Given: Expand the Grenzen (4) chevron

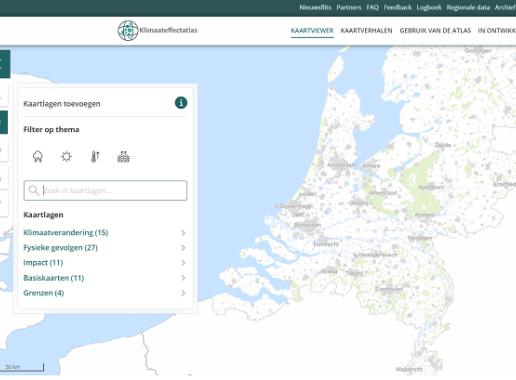Looking at the screenshot, I should point(183,293).
